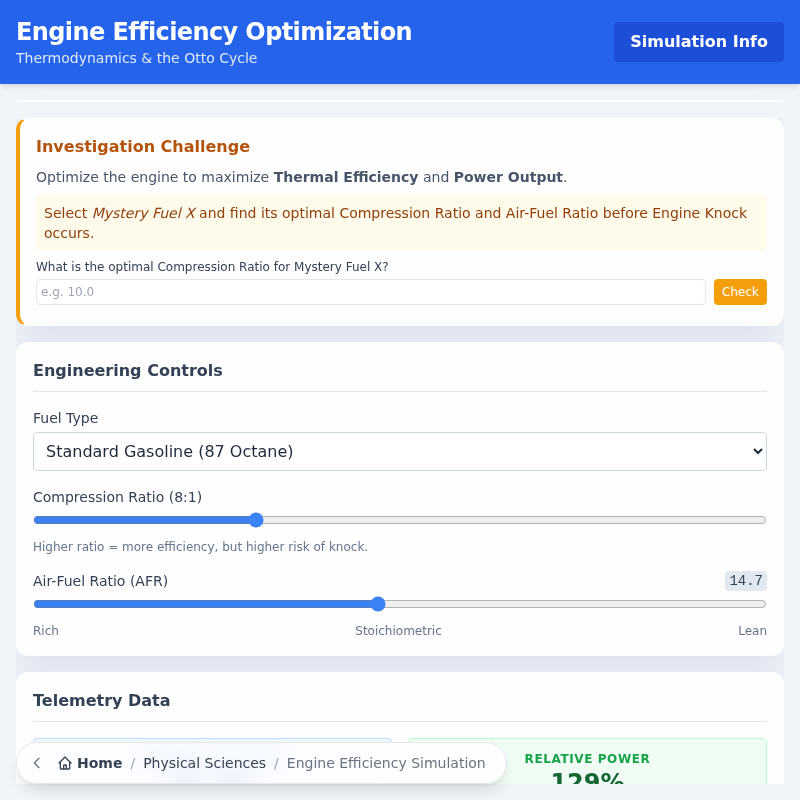Open the Standard Gasoline fuel type dropdown
The image size is (800, 800).
pos(400,451)
